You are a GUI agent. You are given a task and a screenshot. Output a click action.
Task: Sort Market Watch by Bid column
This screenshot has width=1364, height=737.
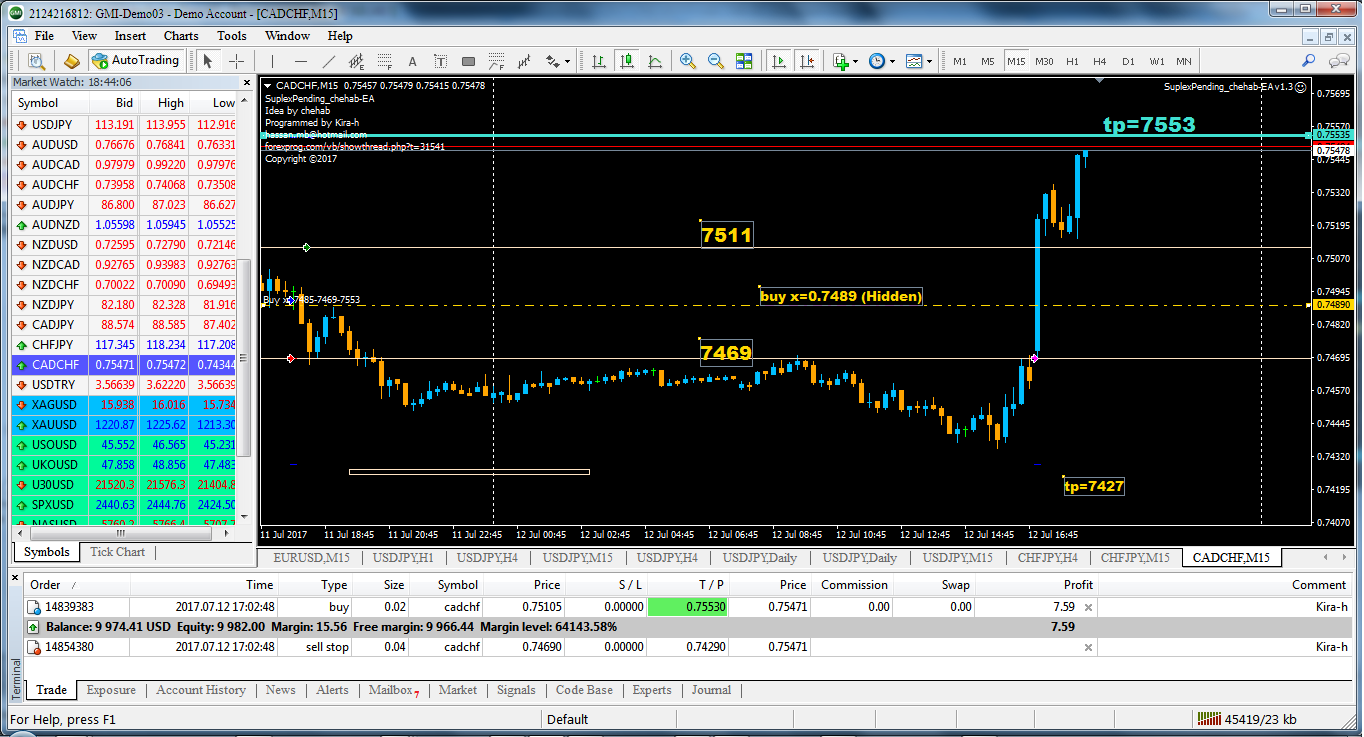coord(114,103)
